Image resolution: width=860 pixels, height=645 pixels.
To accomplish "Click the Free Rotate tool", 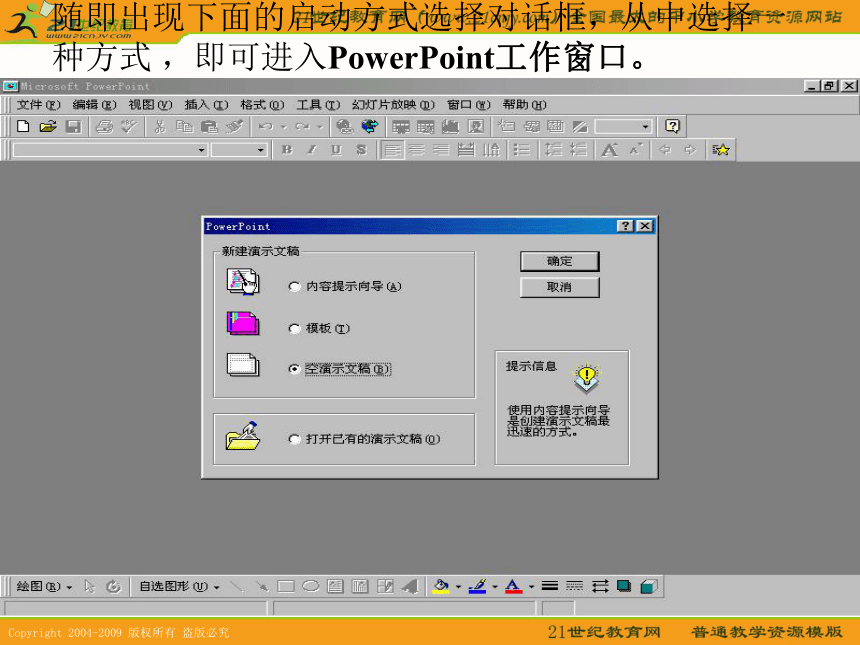I will [x=113, y=586].
